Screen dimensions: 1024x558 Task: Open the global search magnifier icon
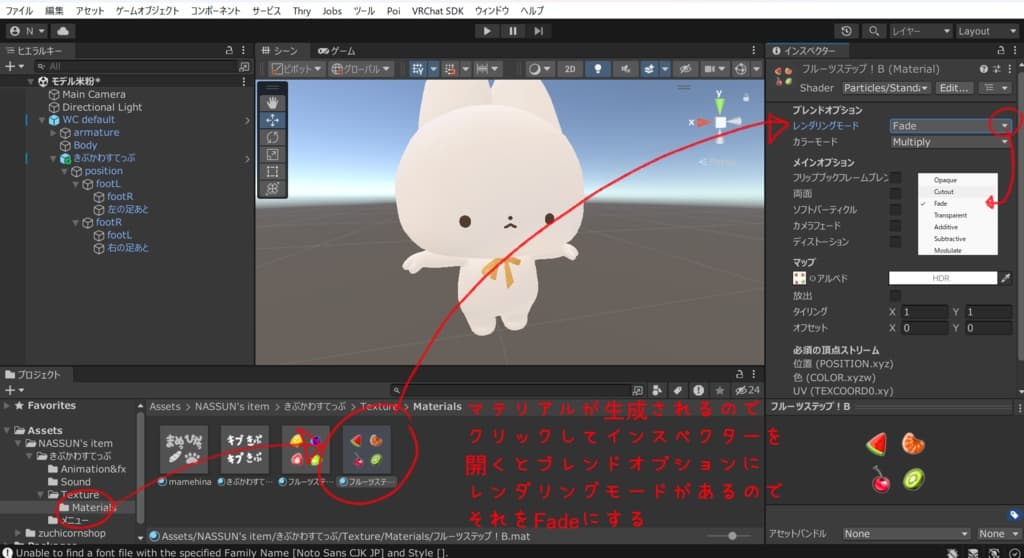point(874,31)
